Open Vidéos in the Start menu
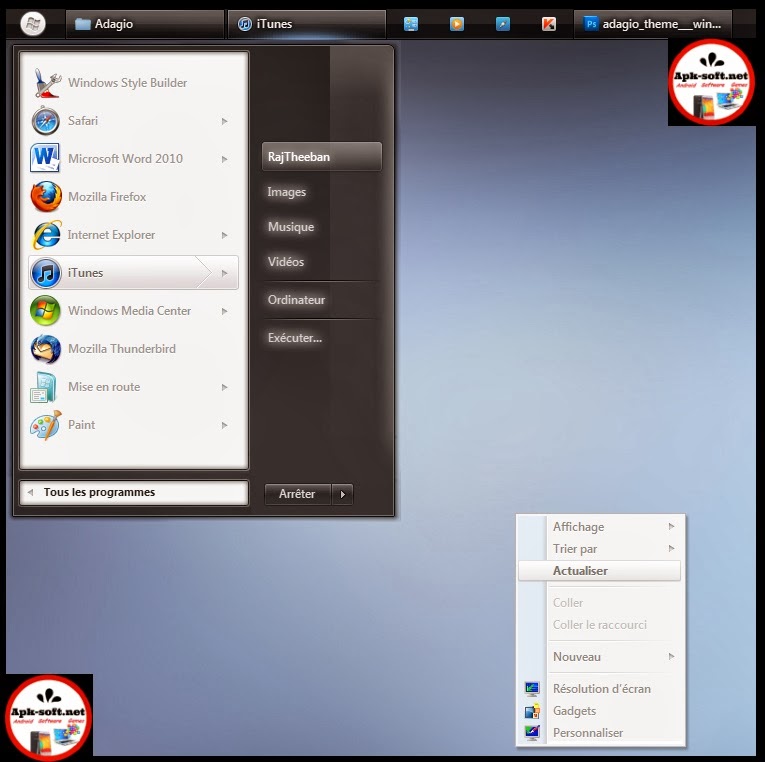765x762 pixels. click(285, 261)
